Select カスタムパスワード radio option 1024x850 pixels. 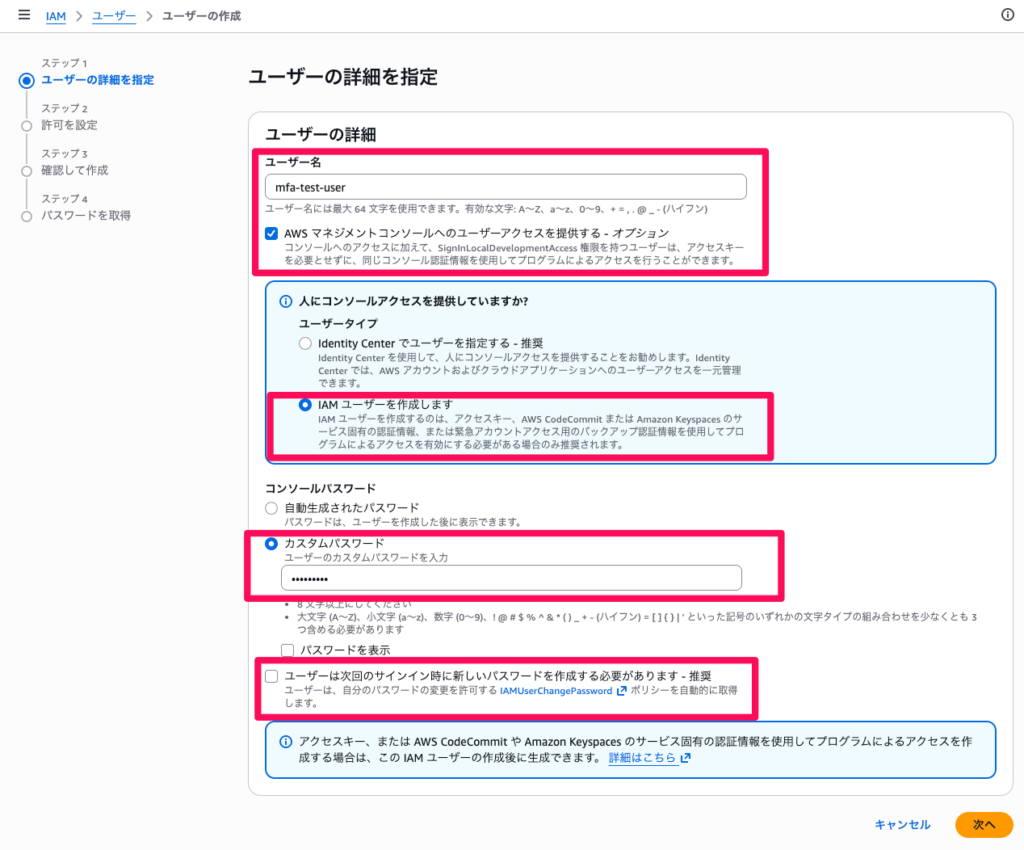click(271, 543)
